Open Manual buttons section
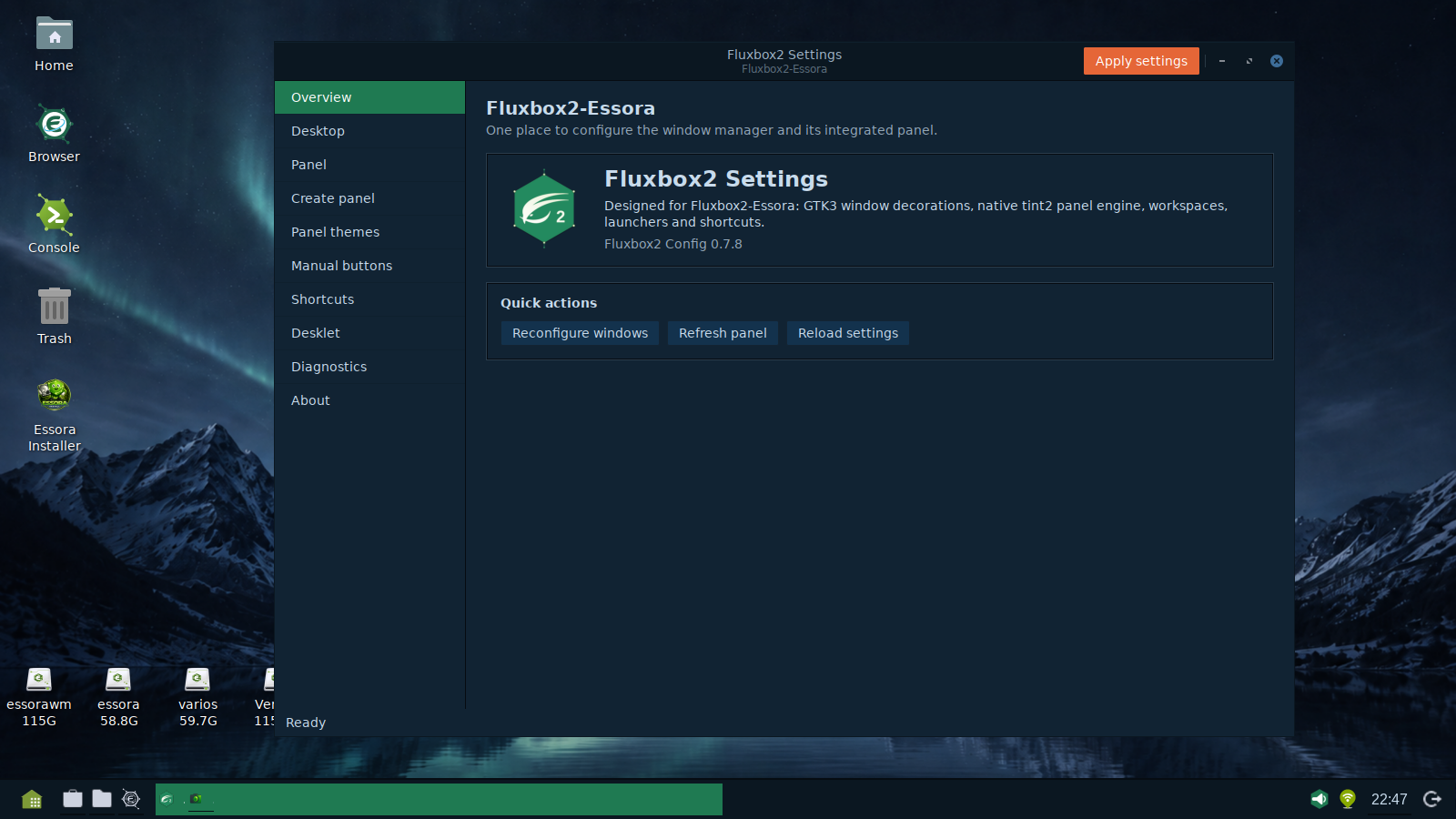Viewport: 1456px width, 819px height. 369,266
